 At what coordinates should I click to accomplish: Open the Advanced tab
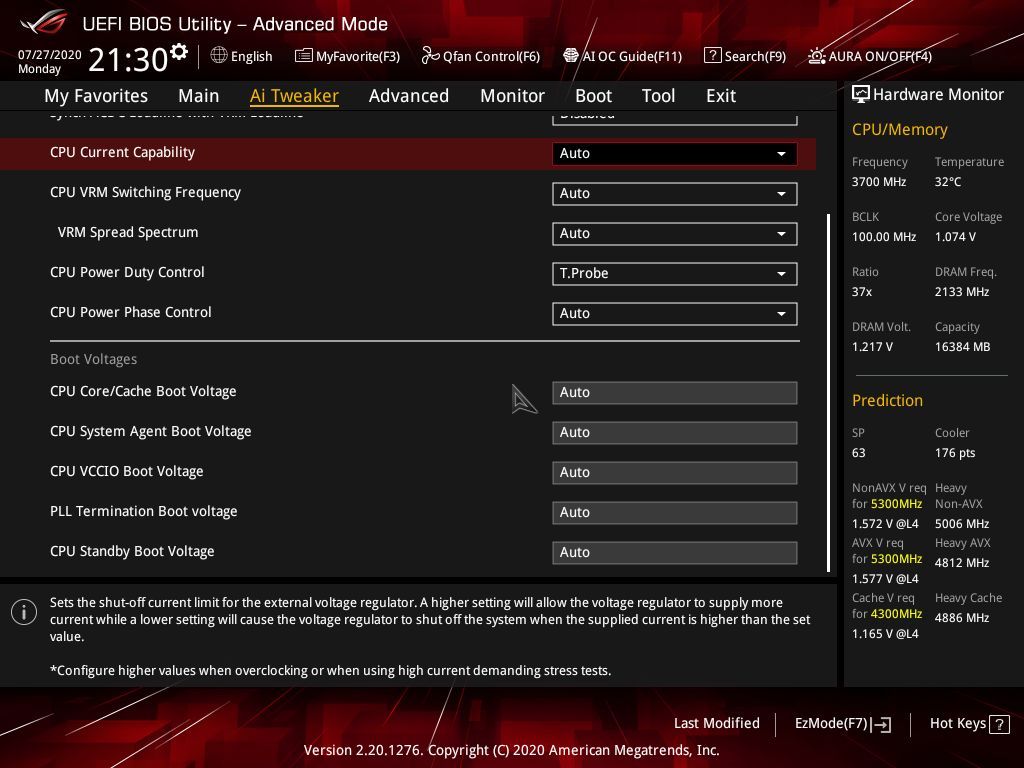pos(409,96)
